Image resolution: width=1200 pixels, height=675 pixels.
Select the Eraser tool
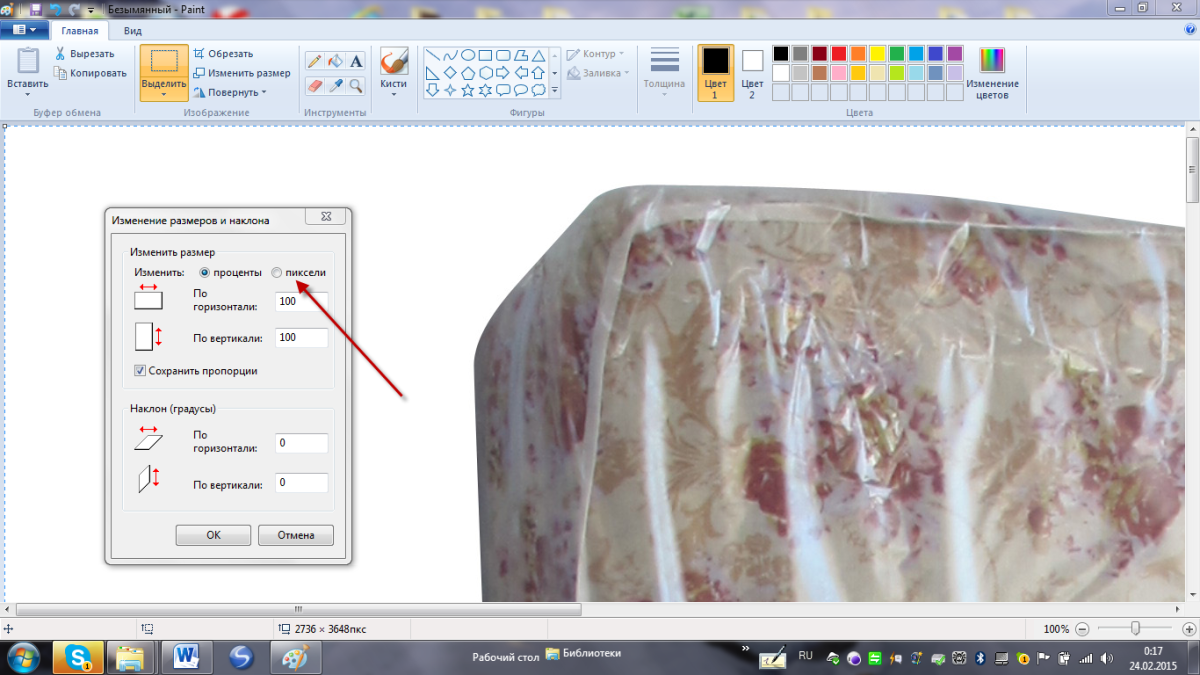[x=314, y=86]
